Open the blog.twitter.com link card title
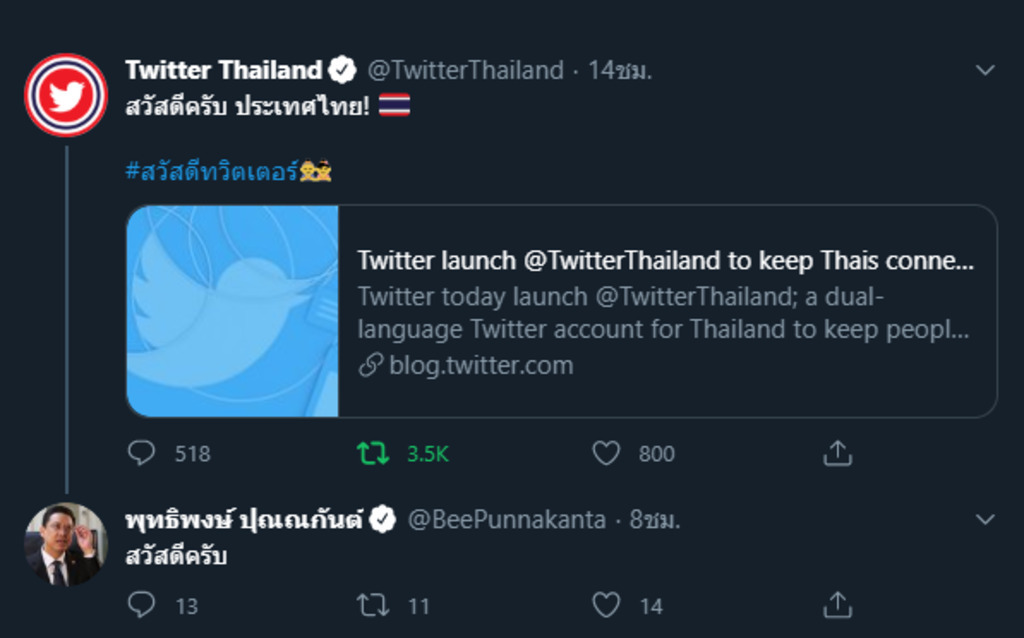The width and height of the screenshot is (1024, 638). 665,261
